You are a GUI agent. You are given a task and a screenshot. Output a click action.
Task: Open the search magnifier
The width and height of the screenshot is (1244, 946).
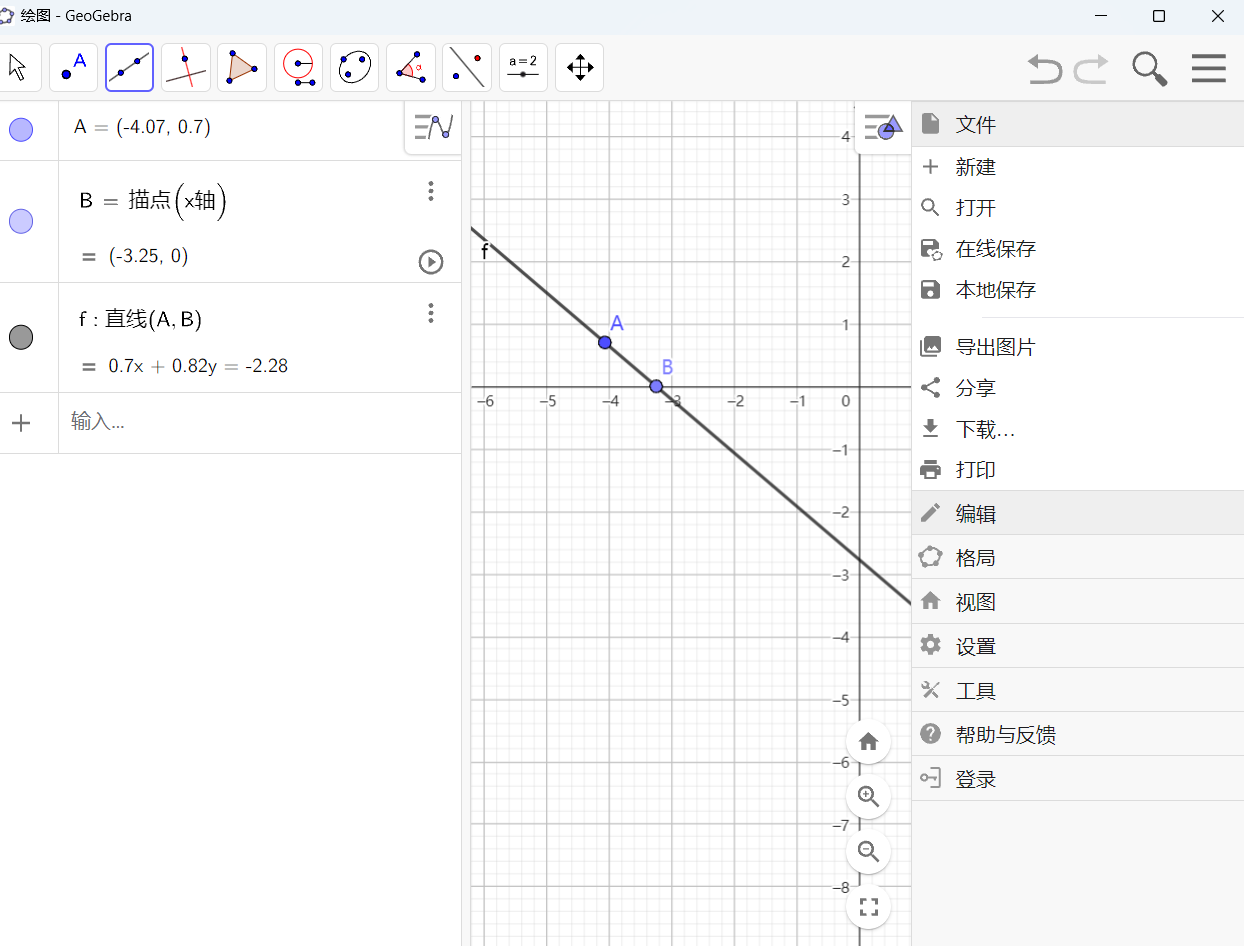1150,68
